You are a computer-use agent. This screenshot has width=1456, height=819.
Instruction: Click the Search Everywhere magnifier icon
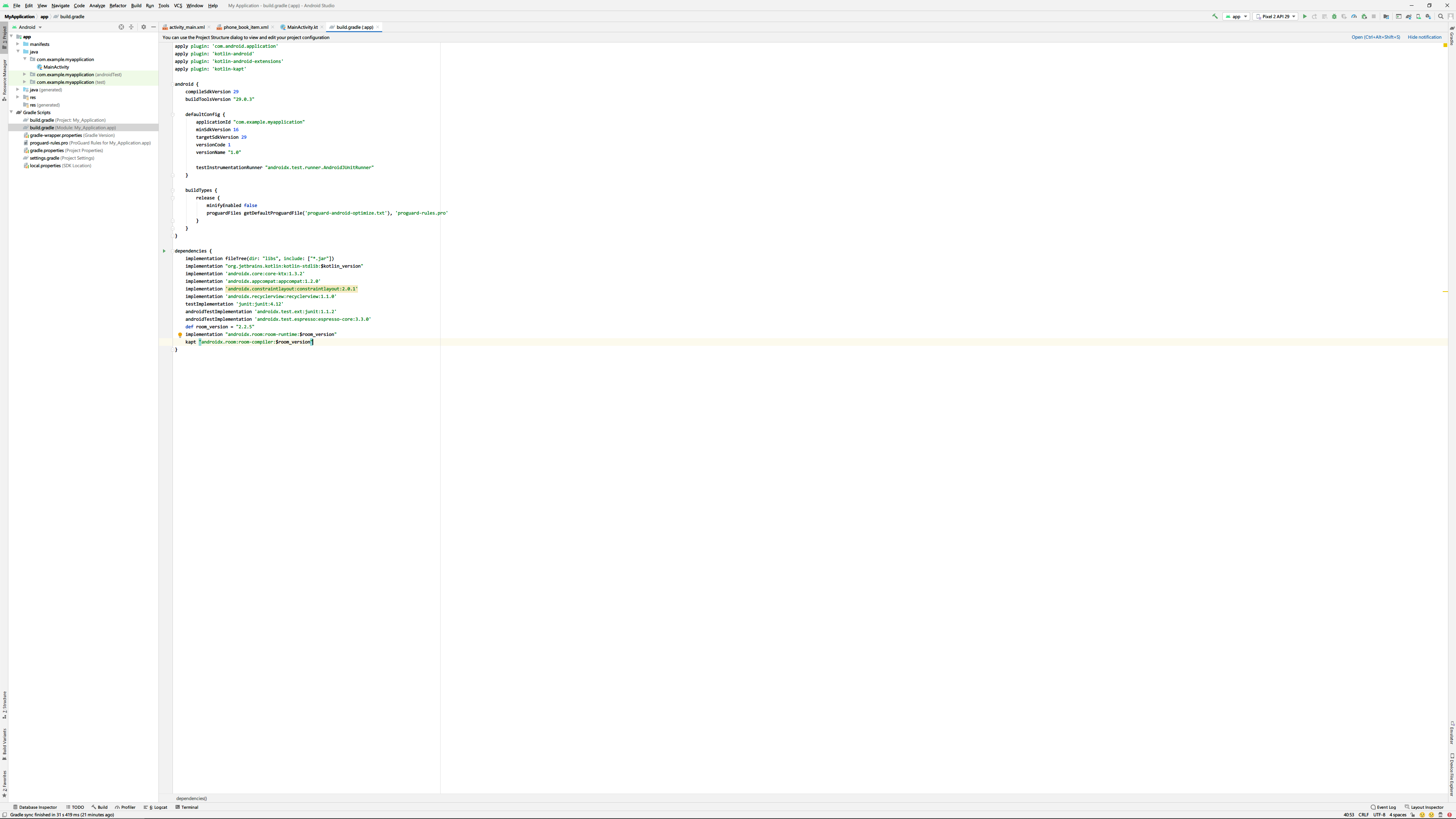pos(1441,16)
